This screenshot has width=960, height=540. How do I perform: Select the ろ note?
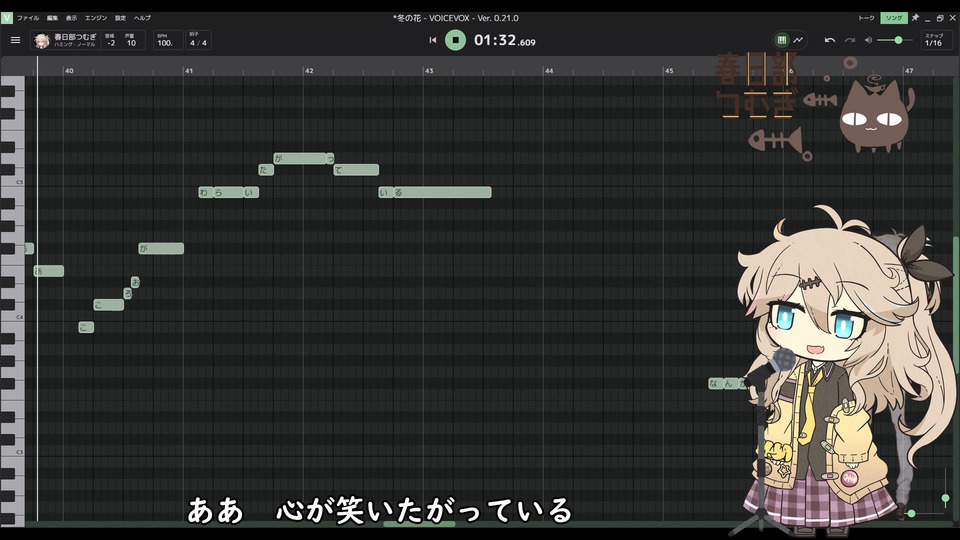point(127,293)
